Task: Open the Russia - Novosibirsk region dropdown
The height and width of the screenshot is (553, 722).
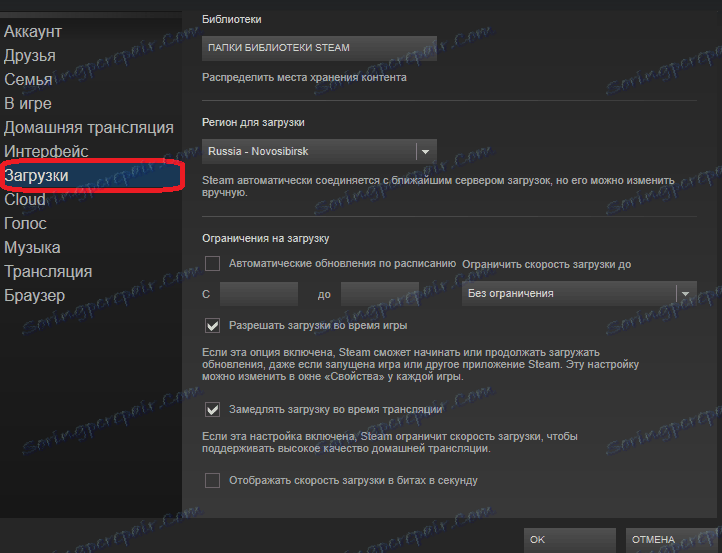Action: (319, 151)
